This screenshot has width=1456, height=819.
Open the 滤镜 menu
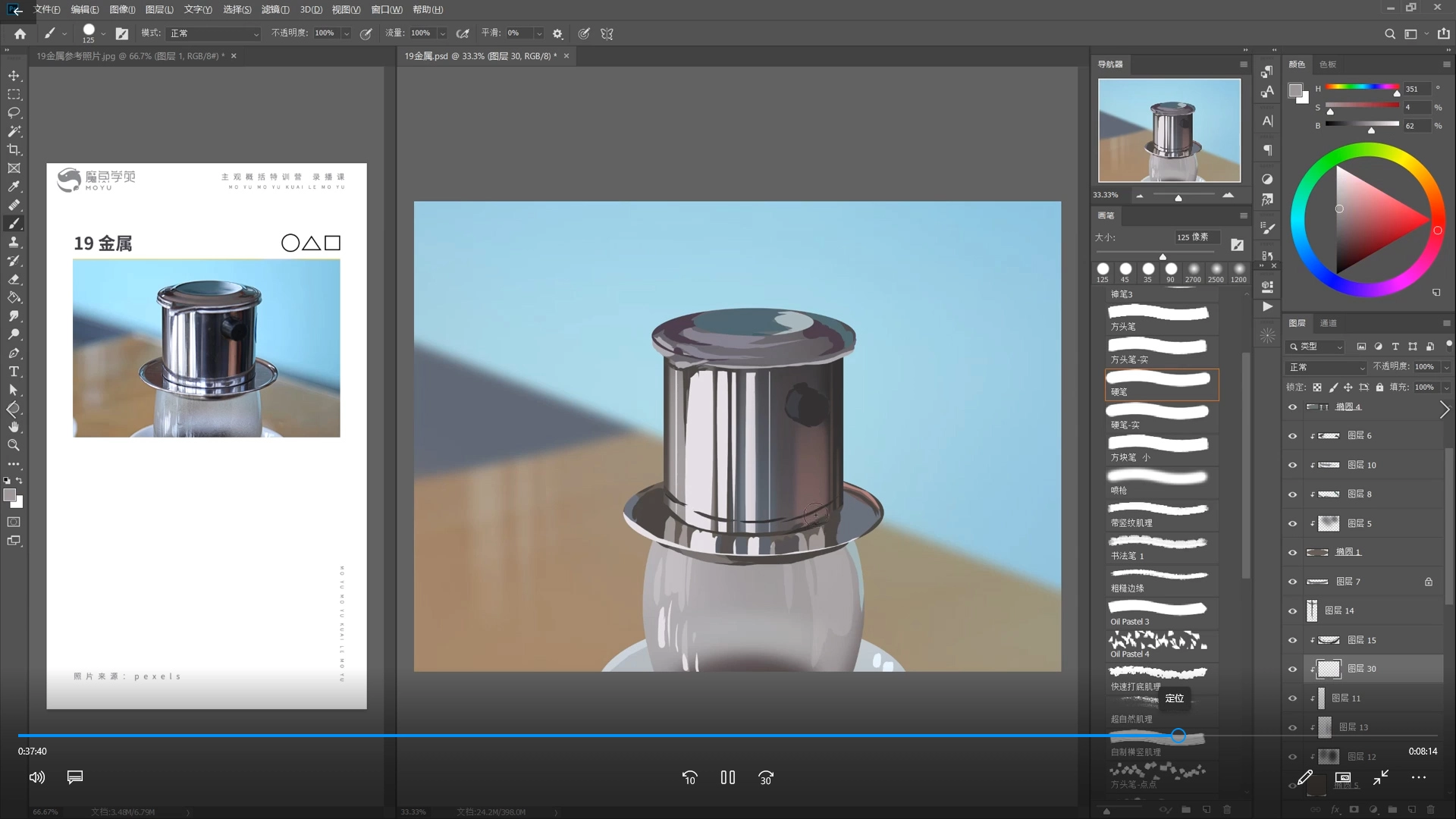275,10
